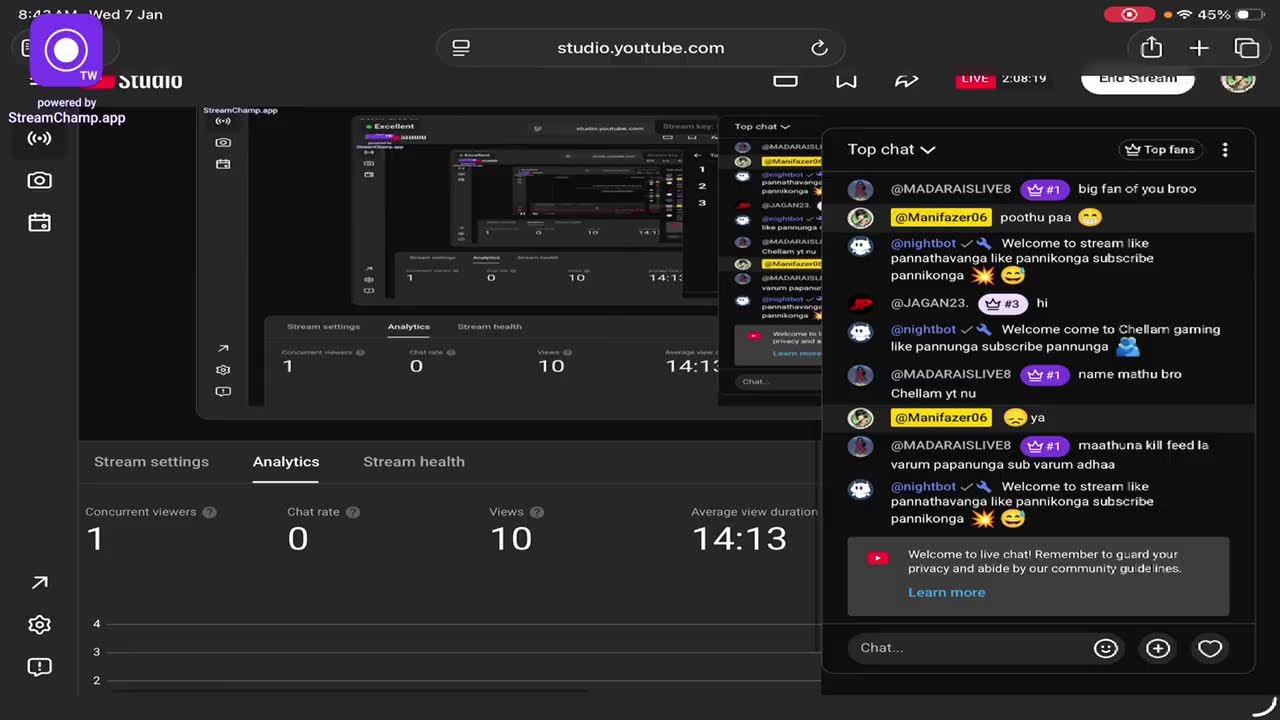The height and width of the screenshot is (720, 1280).
Task: Show help for Chat rate
Action: [x=353, y=512]
